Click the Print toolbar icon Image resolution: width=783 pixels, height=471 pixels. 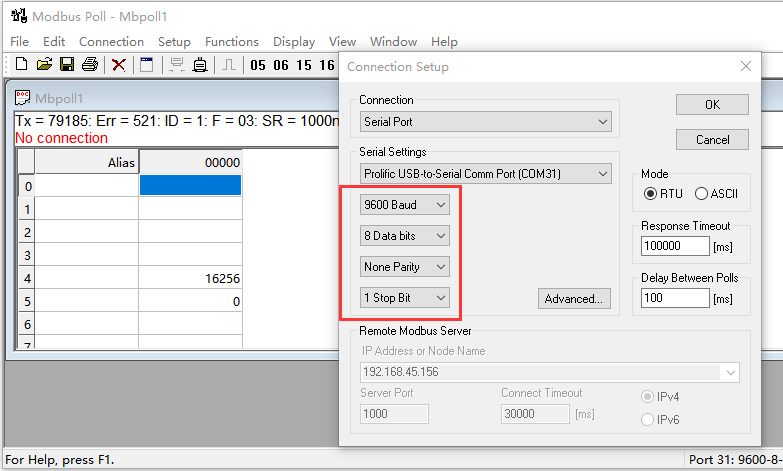pos(90,65)
